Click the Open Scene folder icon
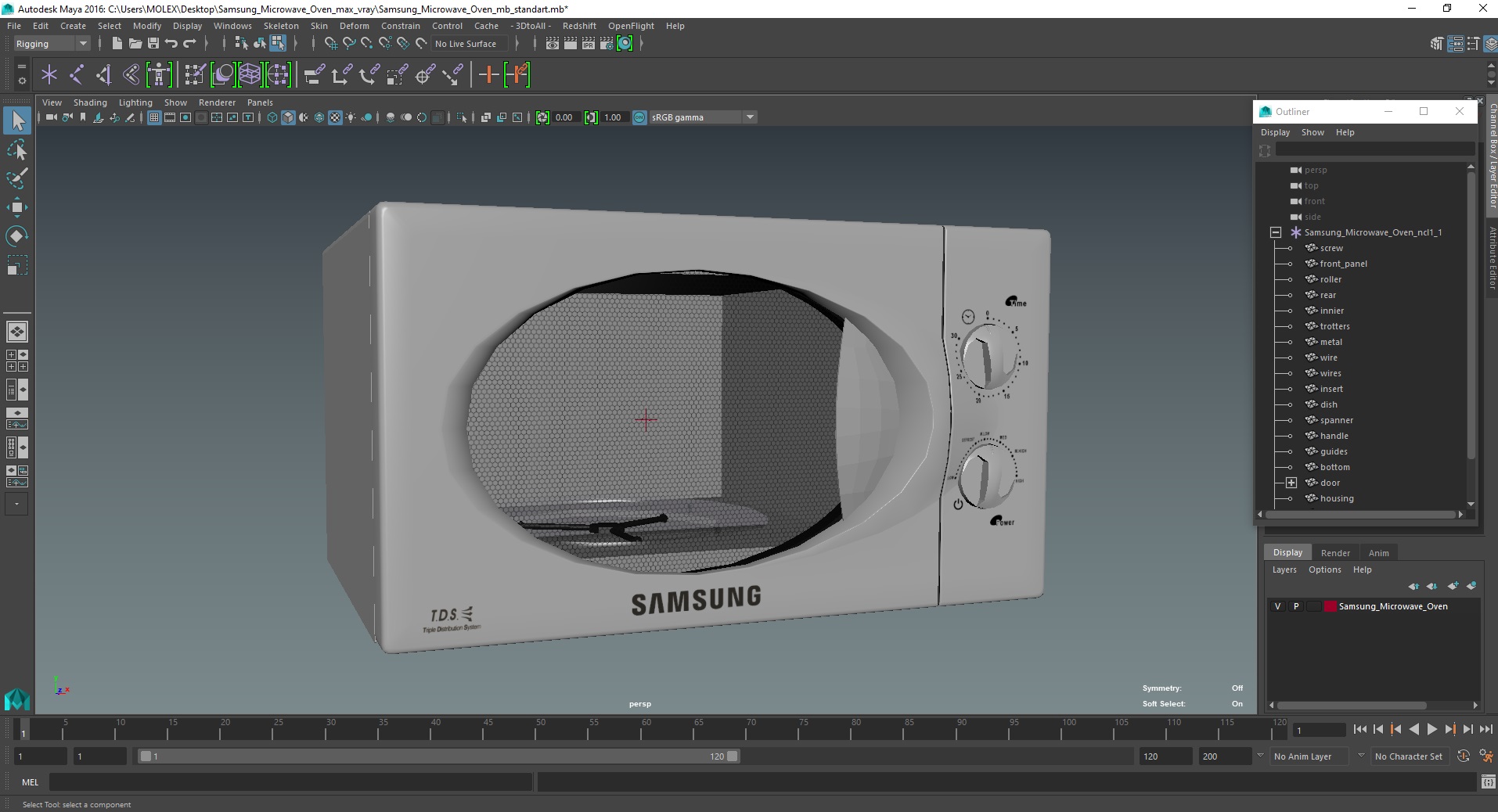 (x=135, y=44)
